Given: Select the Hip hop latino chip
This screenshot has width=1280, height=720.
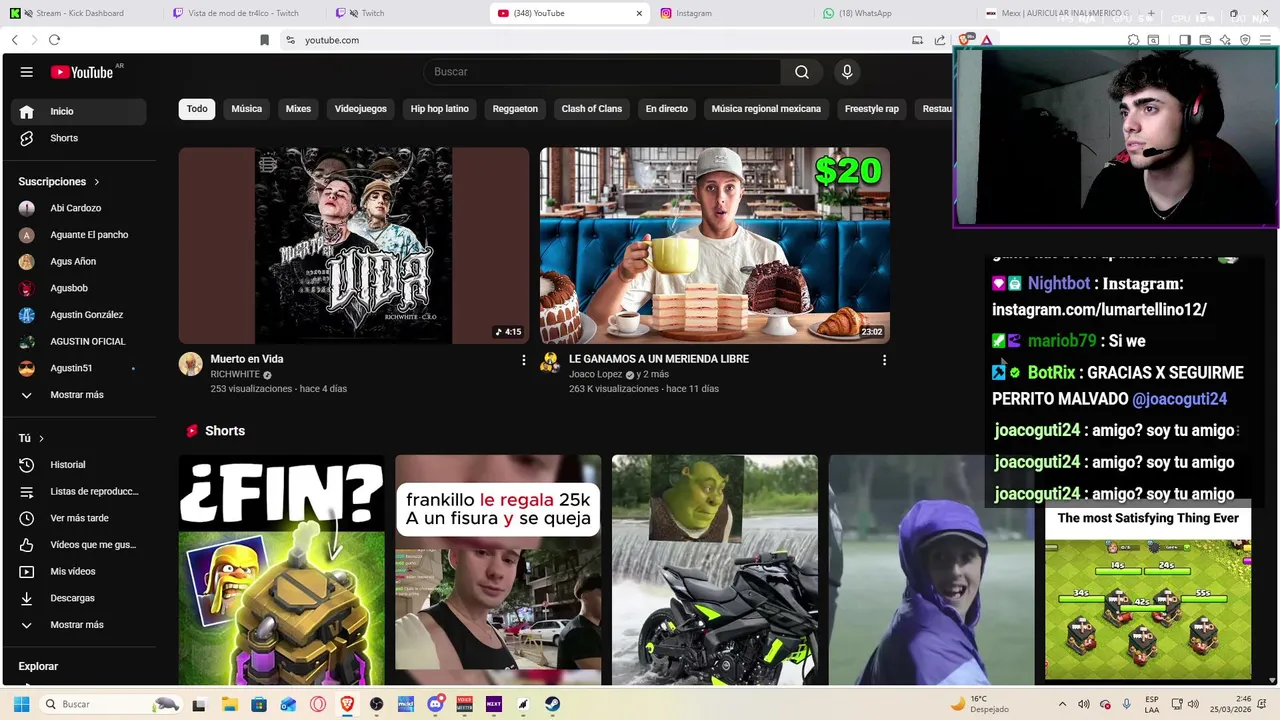Looking at the screenshot, I should coord(439,109).
